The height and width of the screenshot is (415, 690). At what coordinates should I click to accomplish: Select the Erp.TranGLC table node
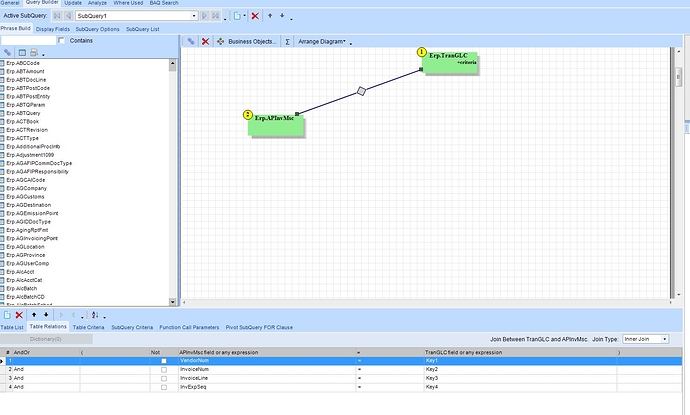click(x=449, y=62)
